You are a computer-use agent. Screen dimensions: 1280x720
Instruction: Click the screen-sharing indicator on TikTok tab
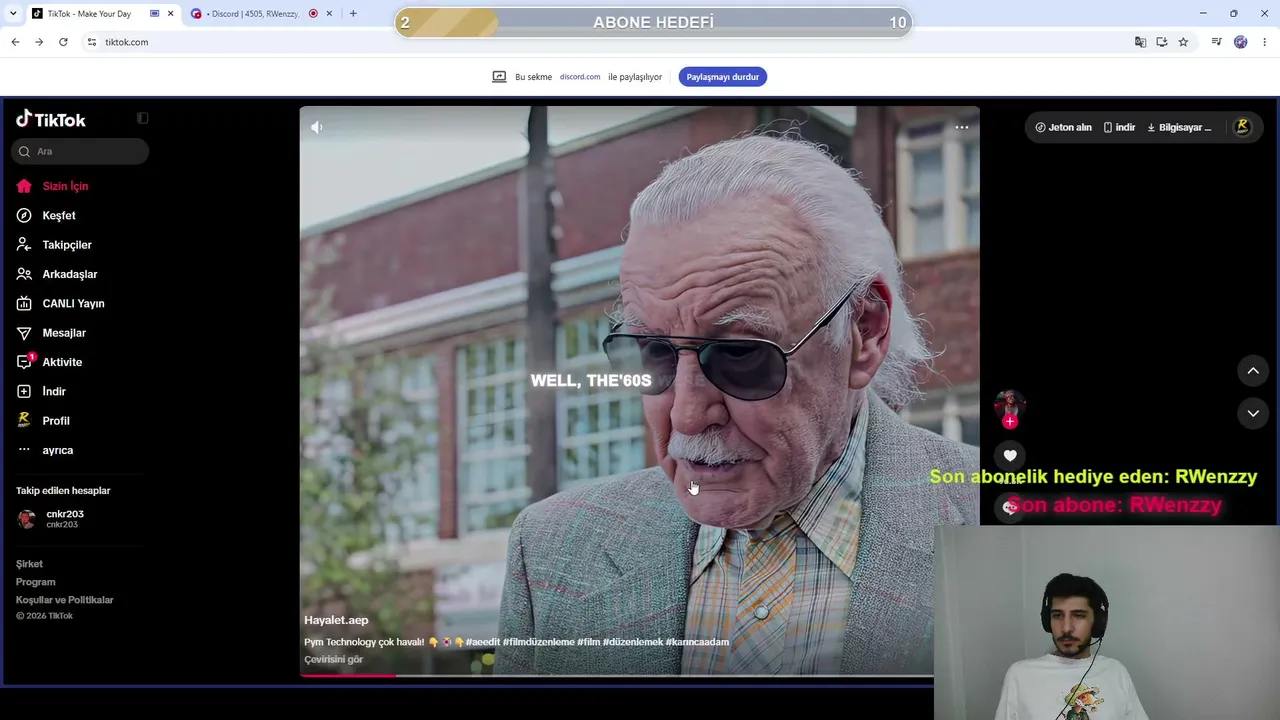[x=155, y=14]
